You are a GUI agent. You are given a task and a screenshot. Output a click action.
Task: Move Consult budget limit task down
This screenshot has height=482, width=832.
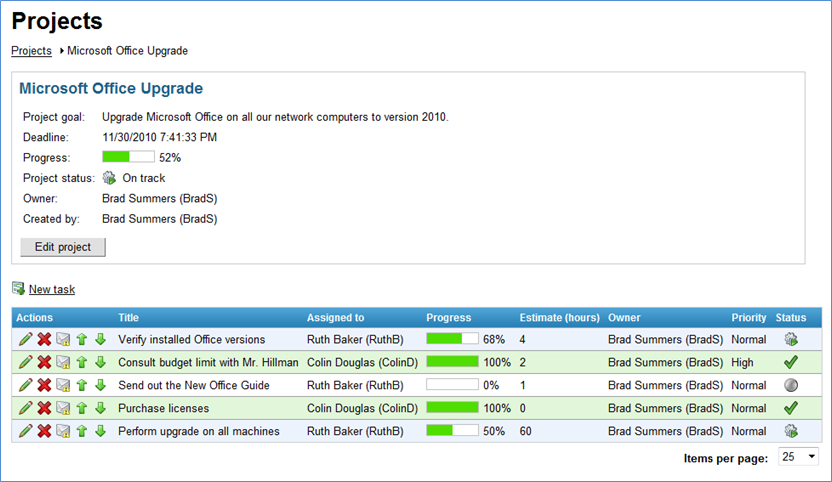coord(100,362)
